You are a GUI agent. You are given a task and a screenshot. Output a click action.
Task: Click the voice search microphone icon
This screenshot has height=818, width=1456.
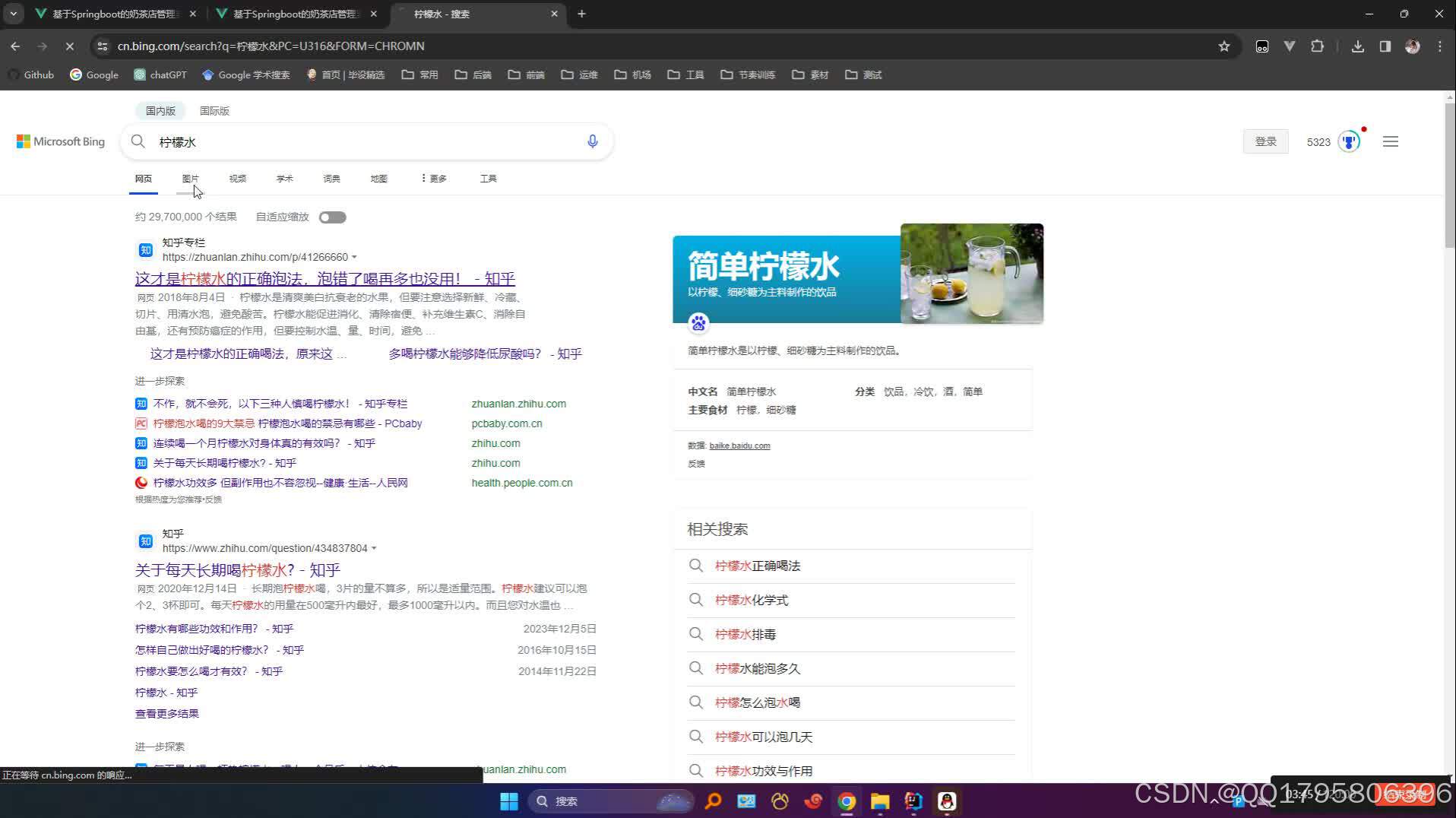pos(592,141)
